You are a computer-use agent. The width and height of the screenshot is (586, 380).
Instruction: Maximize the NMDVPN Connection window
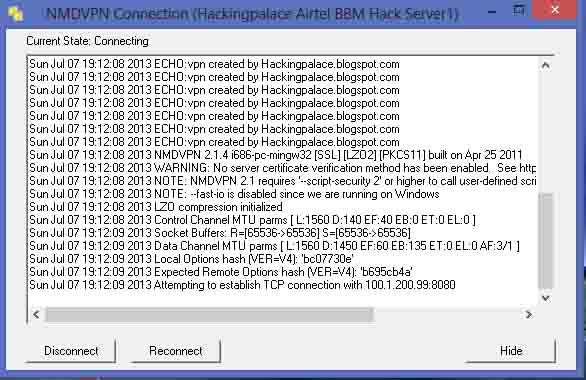pyautogui.click(x=518, y=10)
